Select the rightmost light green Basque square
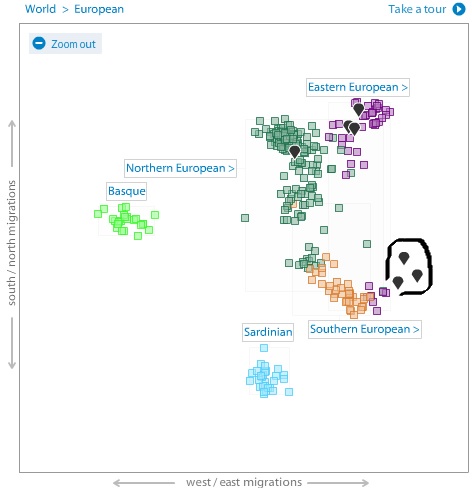The image size is (472, 488). pyautogui.click(x=155, y=215)
